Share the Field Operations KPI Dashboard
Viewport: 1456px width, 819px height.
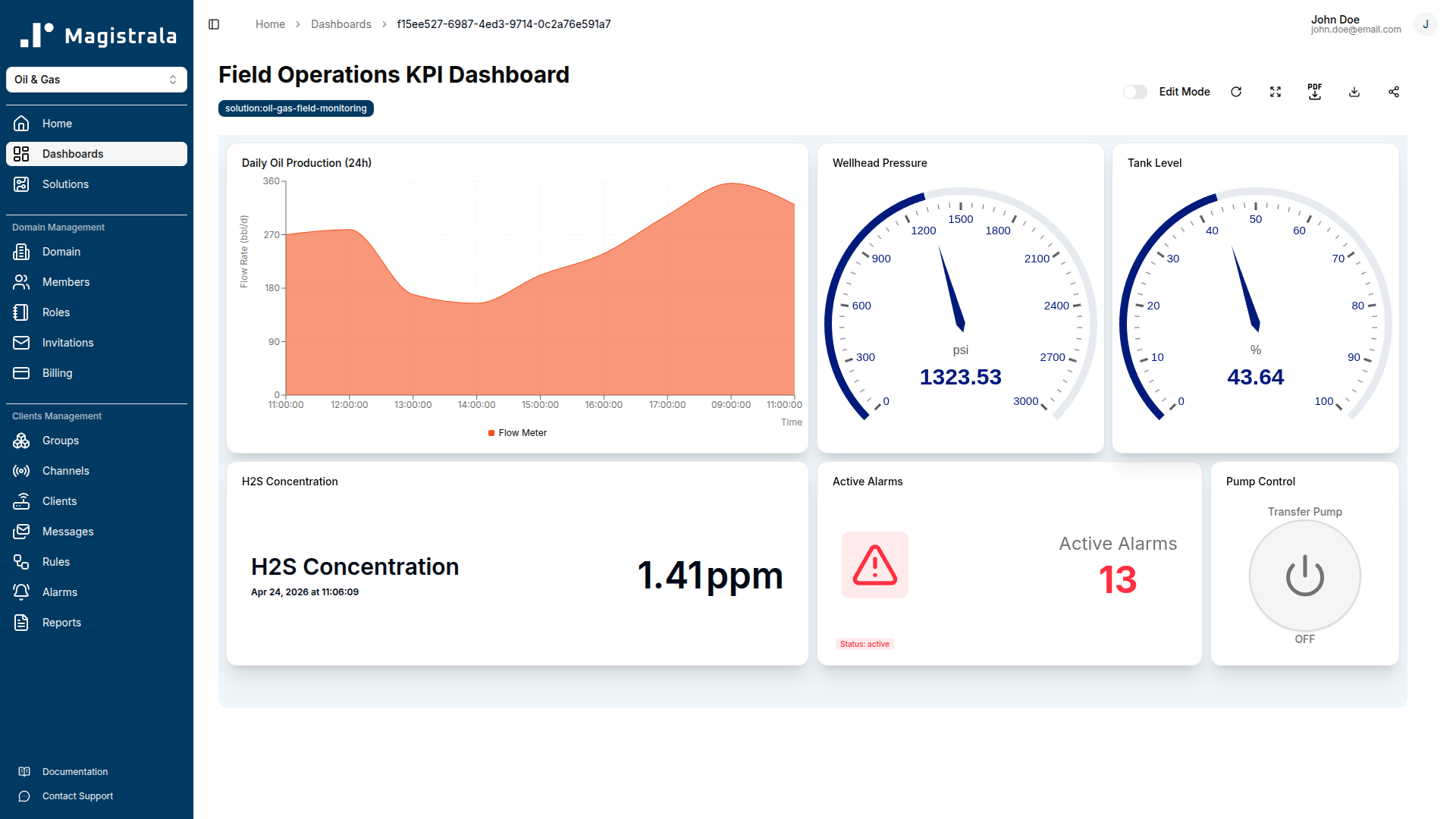[x=1394, y=91]
